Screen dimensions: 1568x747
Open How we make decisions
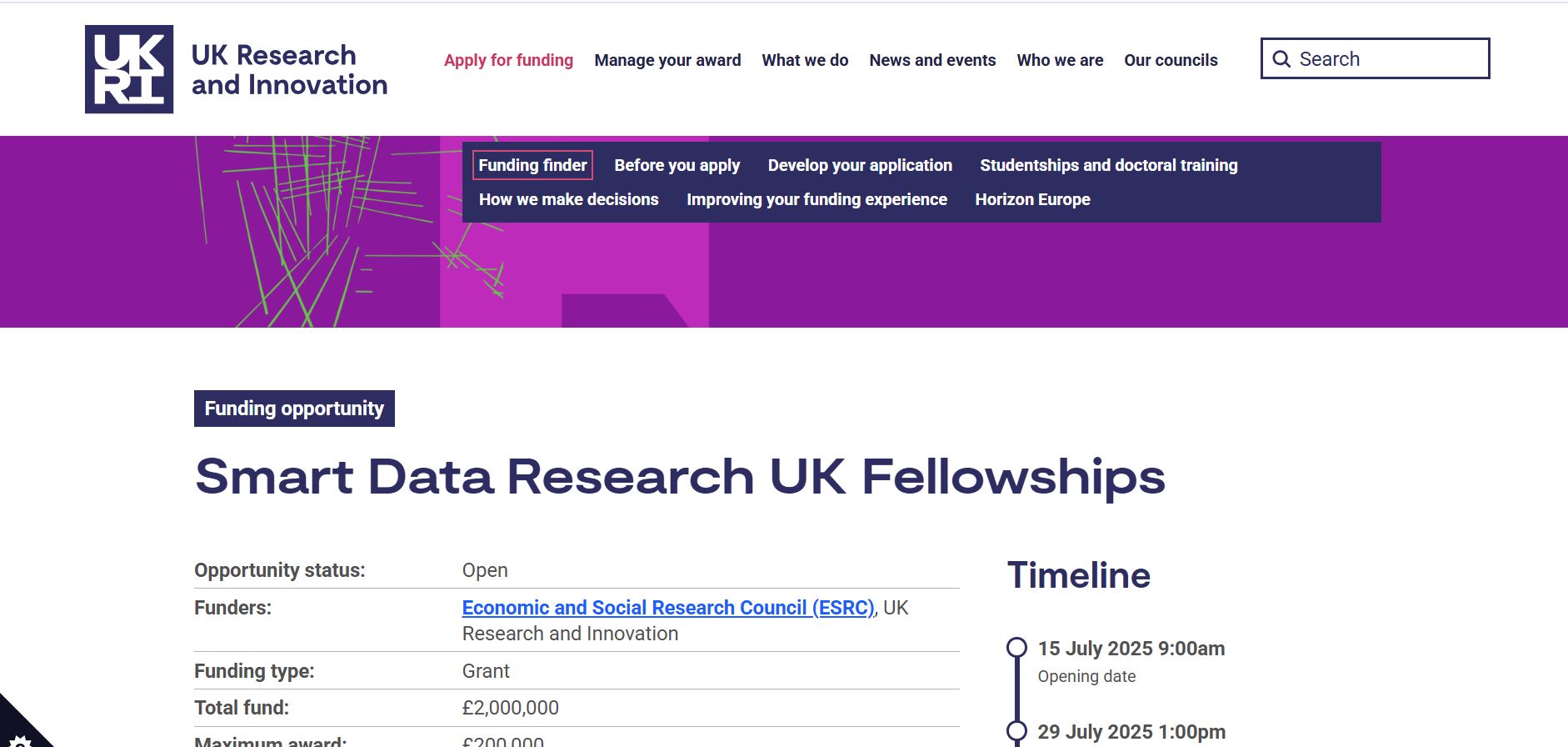(x=568, y=199)
